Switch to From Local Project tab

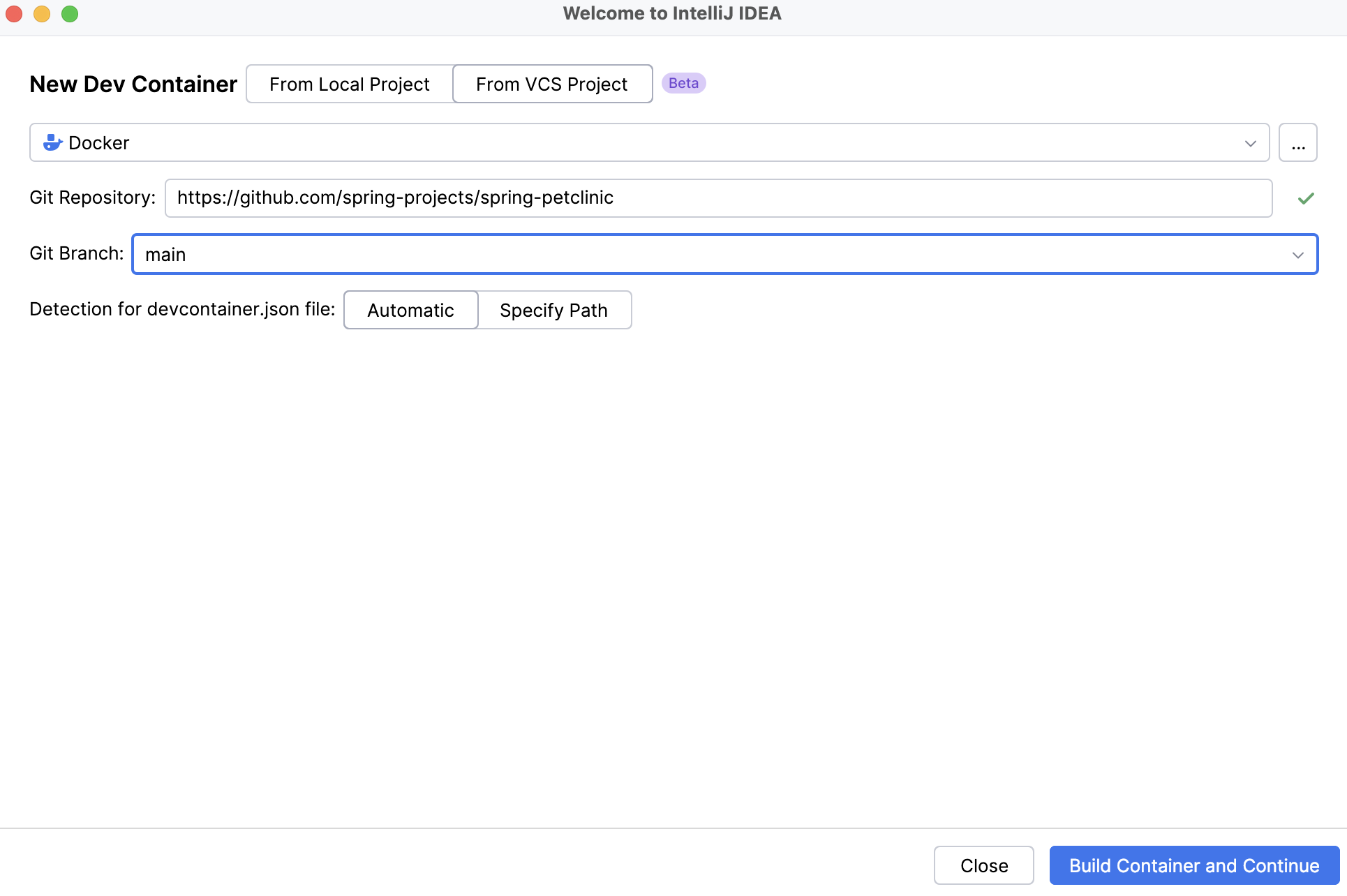pyautogui.click(x=350, y=84)
